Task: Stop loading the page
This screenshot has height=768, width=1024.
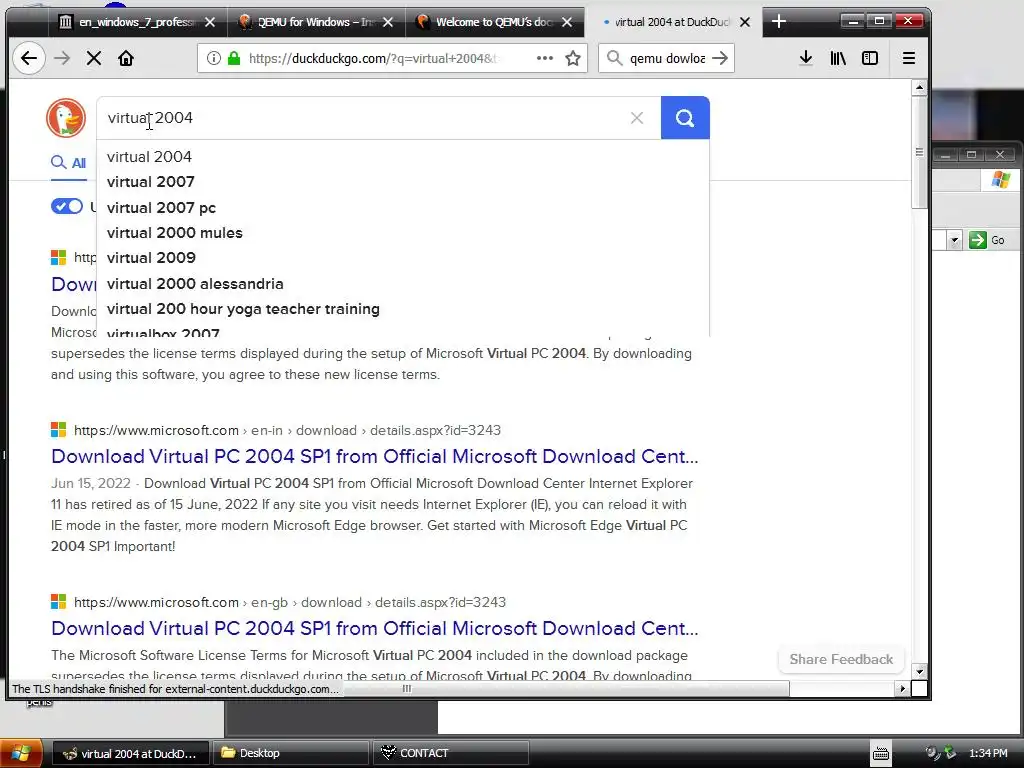Action: [94, 58]
